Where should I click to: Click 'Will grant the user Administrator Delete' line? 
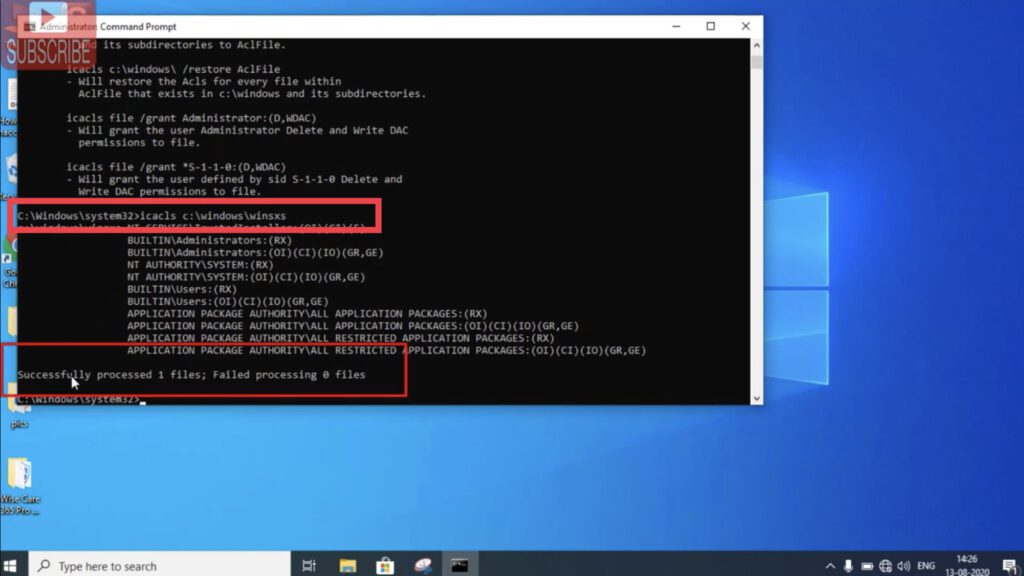[237, 131]
